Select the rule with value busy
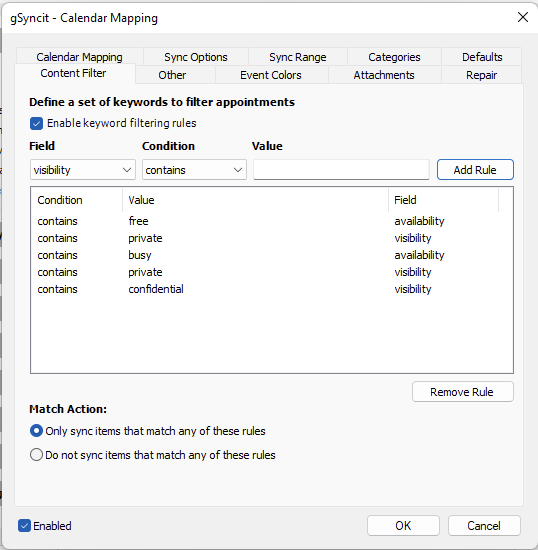This screenshot has width=538, height=550. [271, 255]
